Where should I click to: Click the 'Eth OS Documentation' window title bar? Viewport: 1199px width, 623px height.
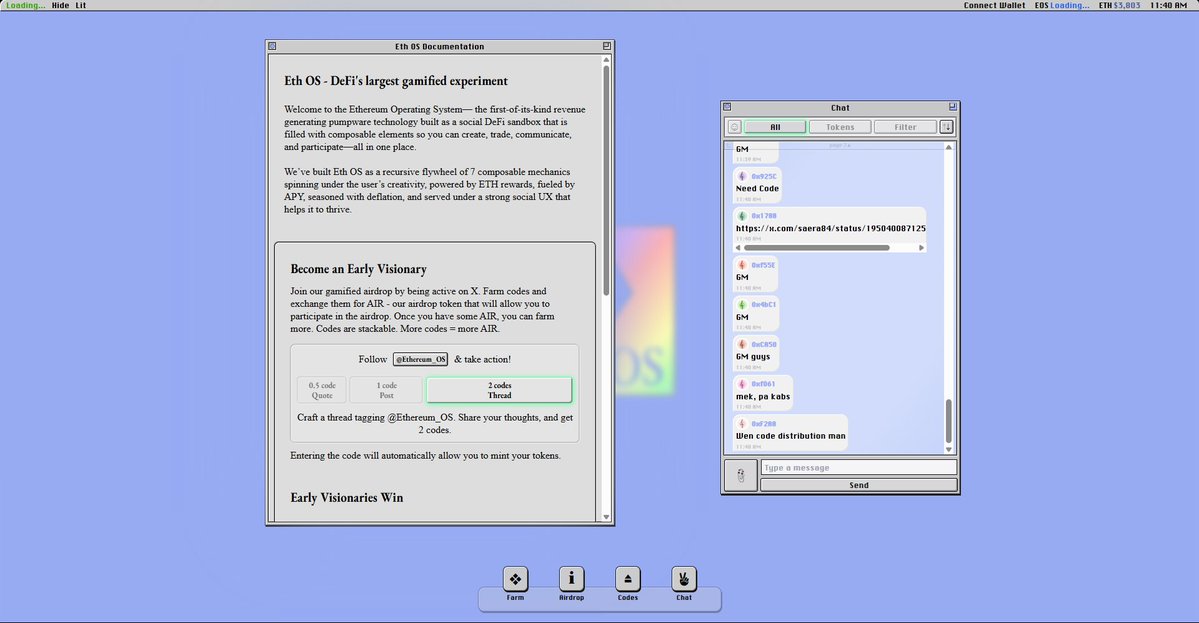(440, 46)
